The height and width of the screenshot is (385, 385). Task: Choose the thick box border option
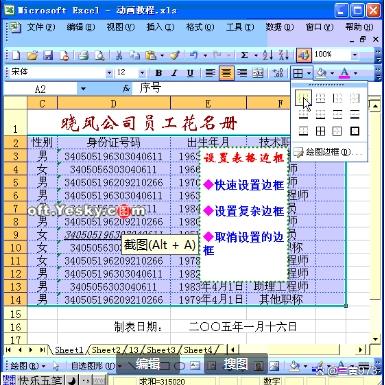coord(355,131)
